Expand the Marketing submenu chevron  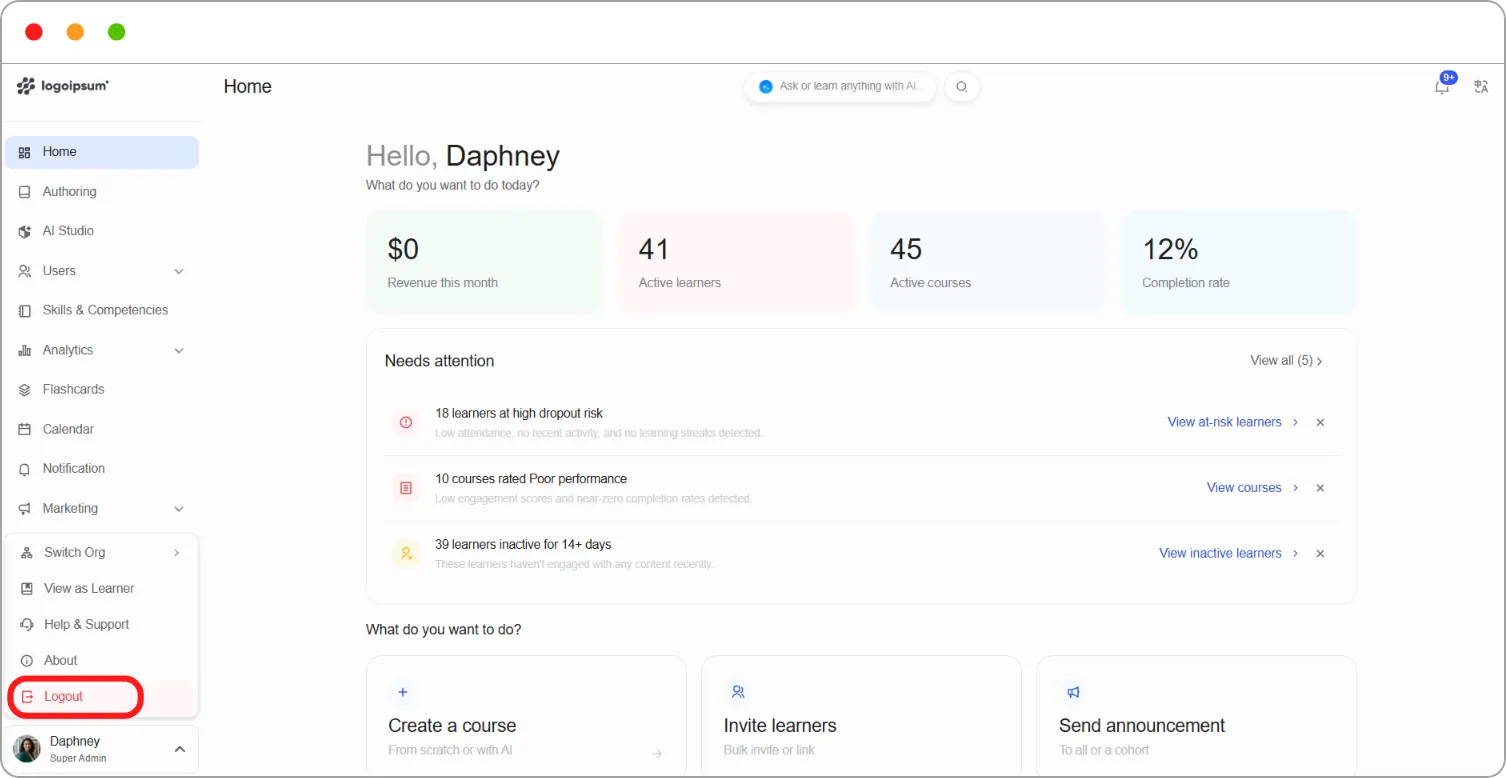click(x=179, y=509)
